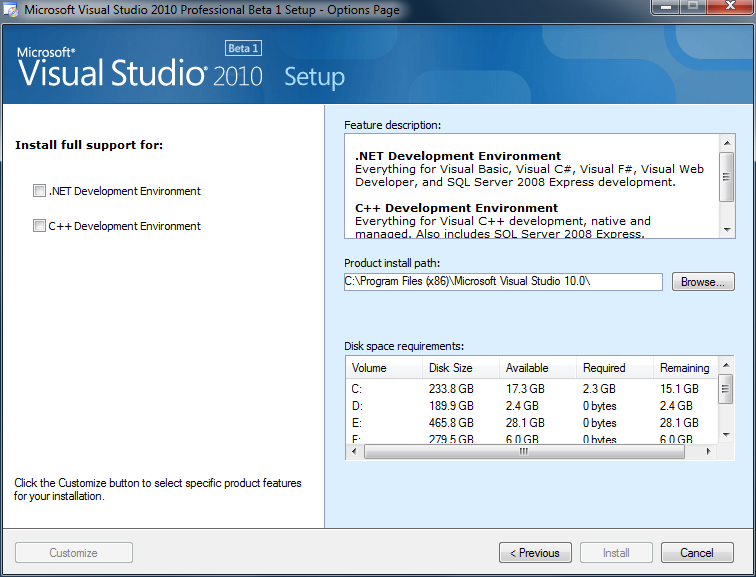Click the setup window title bar icon
This screenshot has width=756, height=577.
tap(11, 10)
